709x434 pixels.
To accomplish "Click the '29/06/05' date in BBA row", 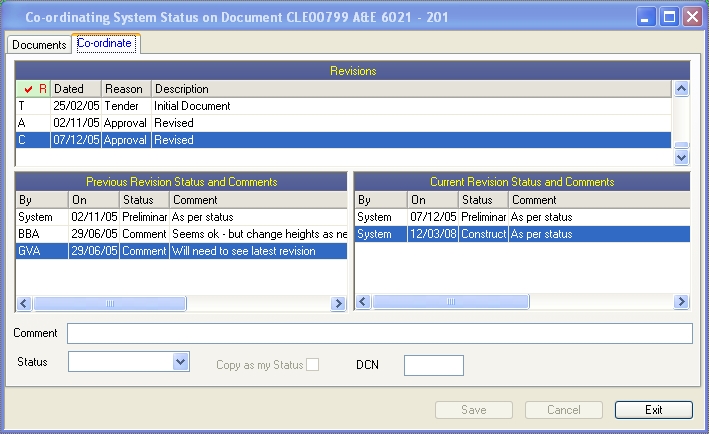I will 94,234.
